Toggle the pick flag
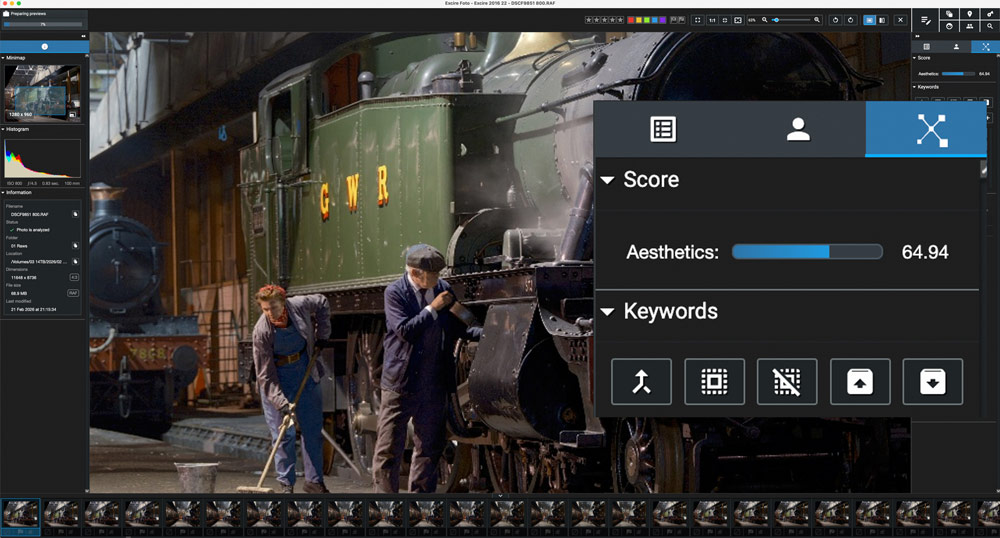The image size is (1000, 538). (x=673, y=20)
